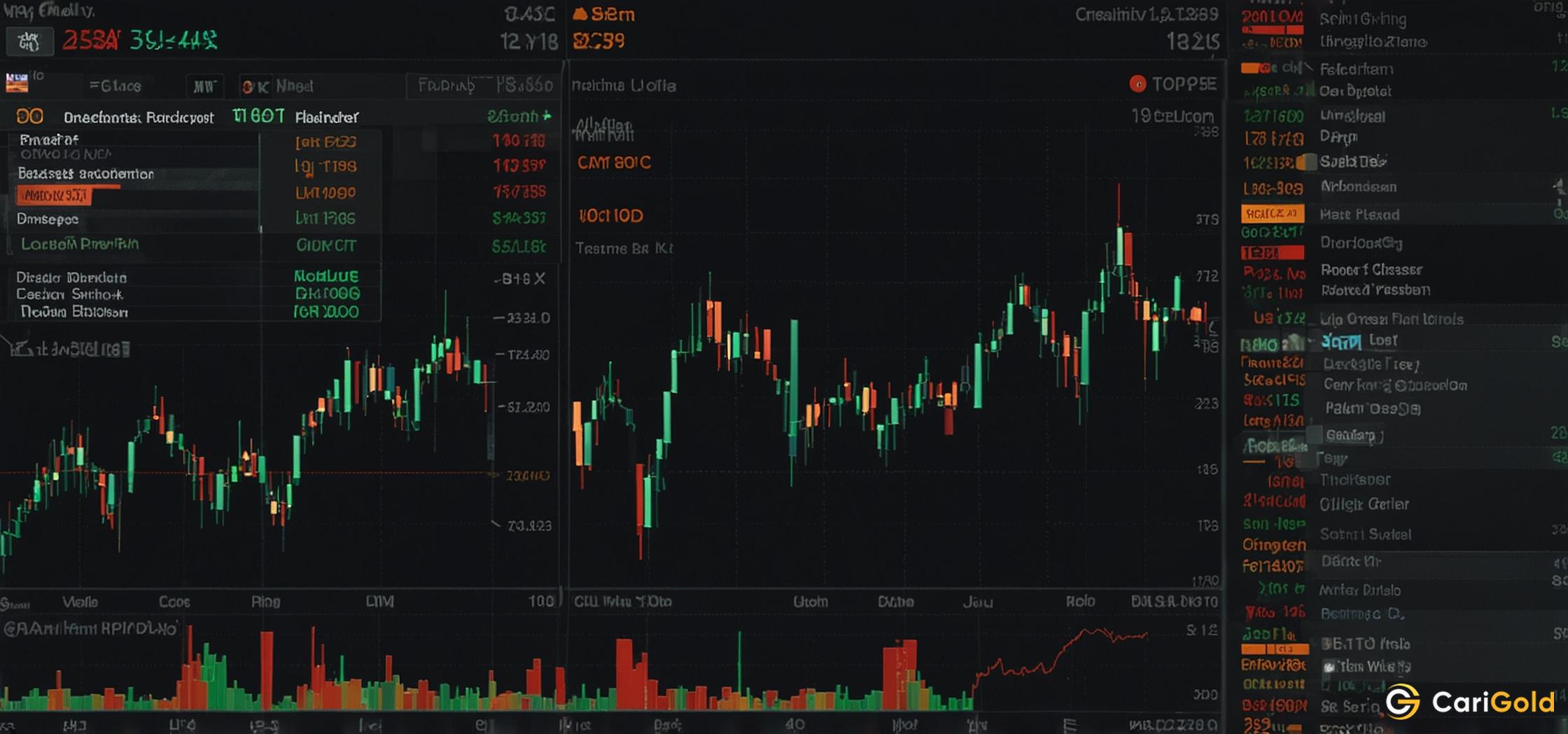Select the Glace tab in the toolbar
1568x734 pixels.
115,86
